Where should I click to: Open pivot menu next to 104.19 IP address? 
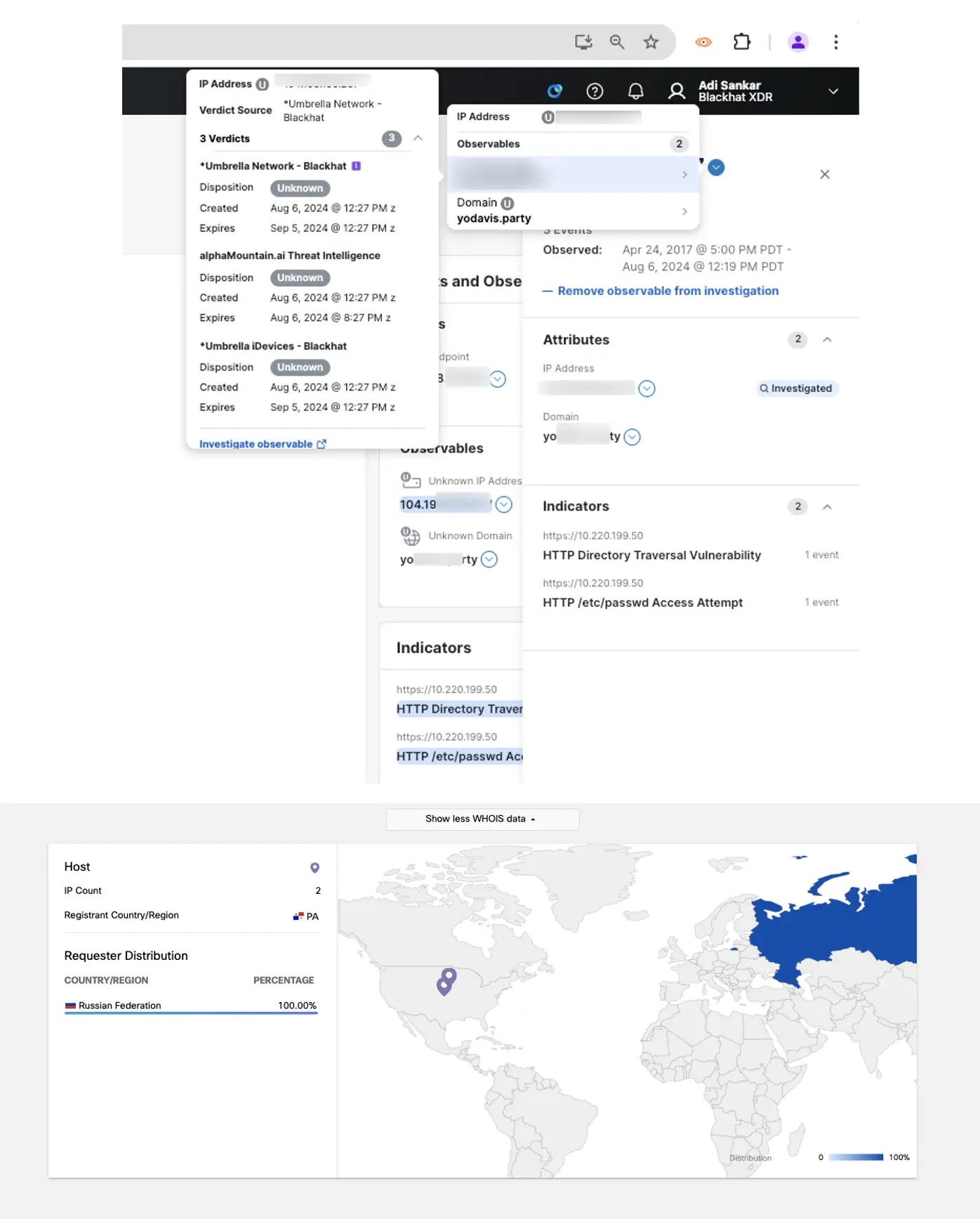[x=503, y=504]
